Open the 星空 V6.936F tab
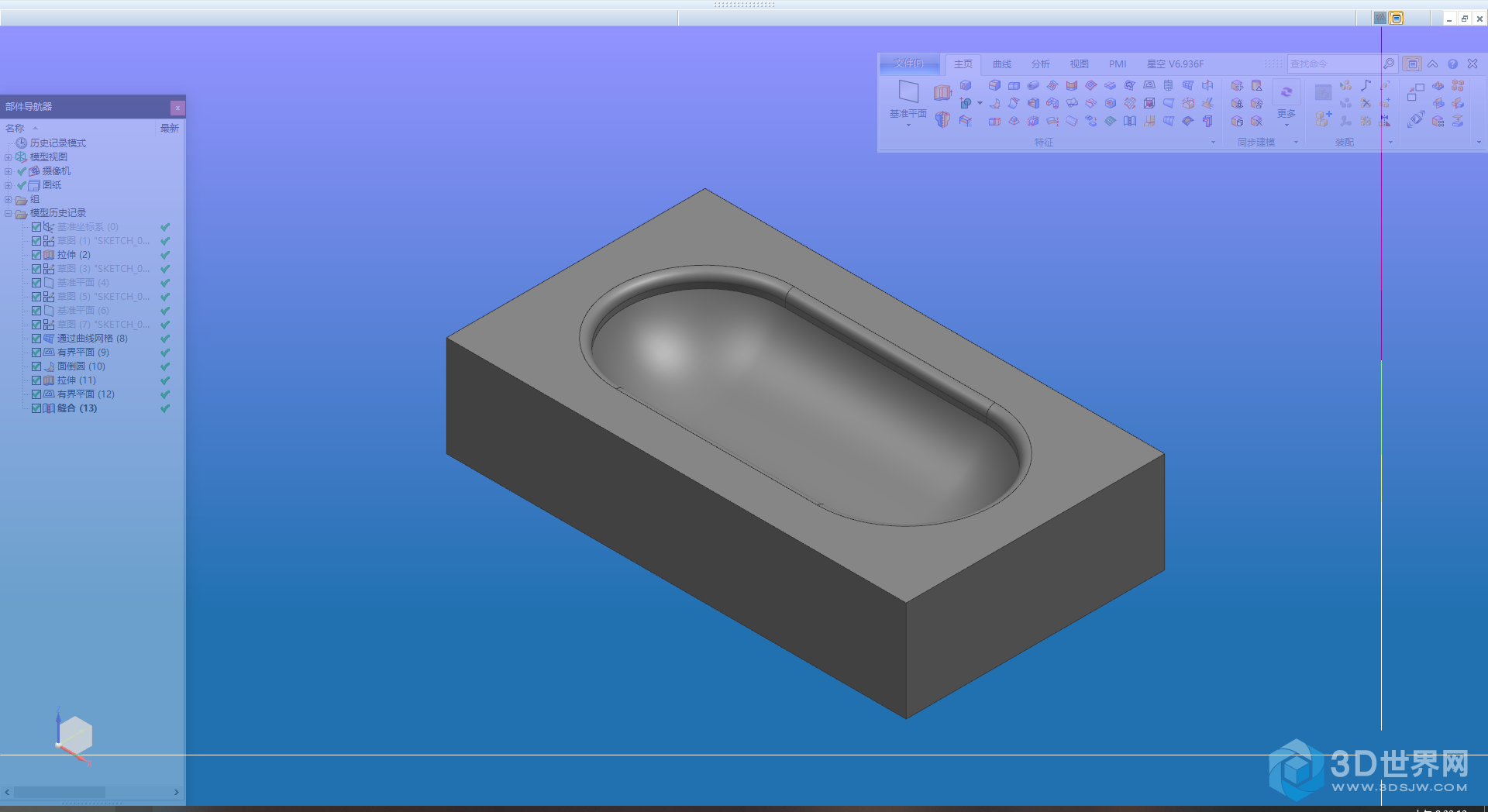 pyautogui.click(x=1175, y=64)
